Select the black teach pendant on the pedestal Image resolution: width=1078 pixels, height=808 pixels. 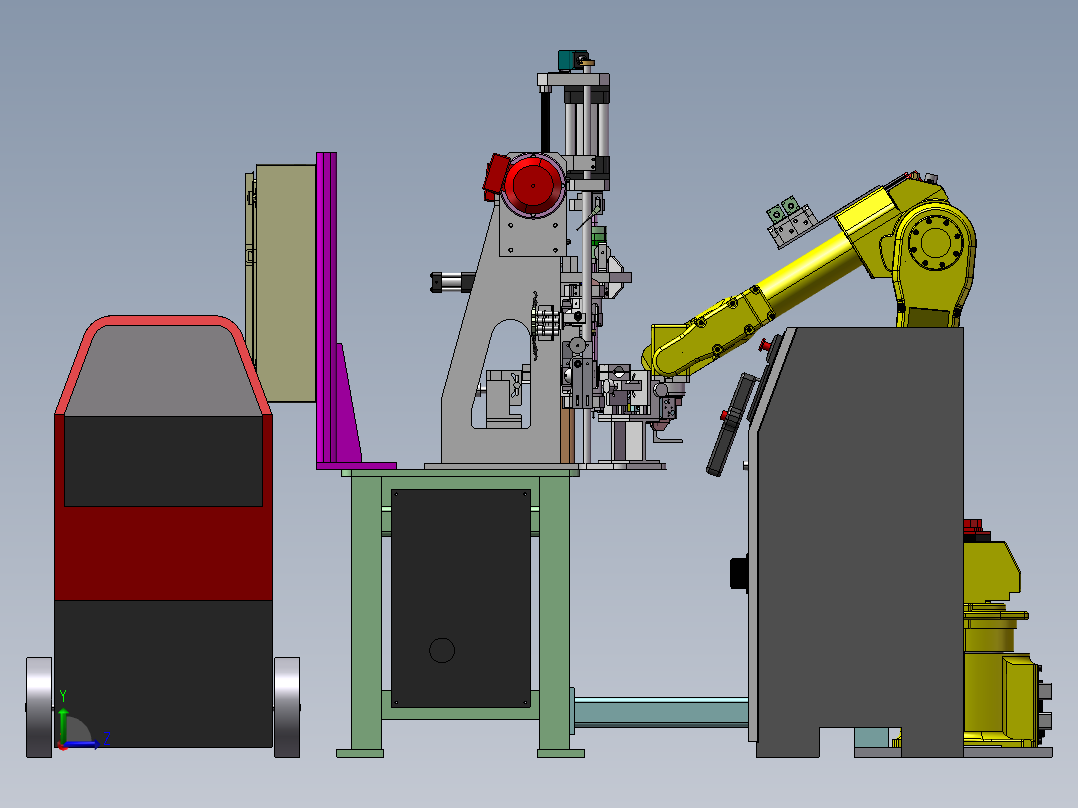point(729,424)
